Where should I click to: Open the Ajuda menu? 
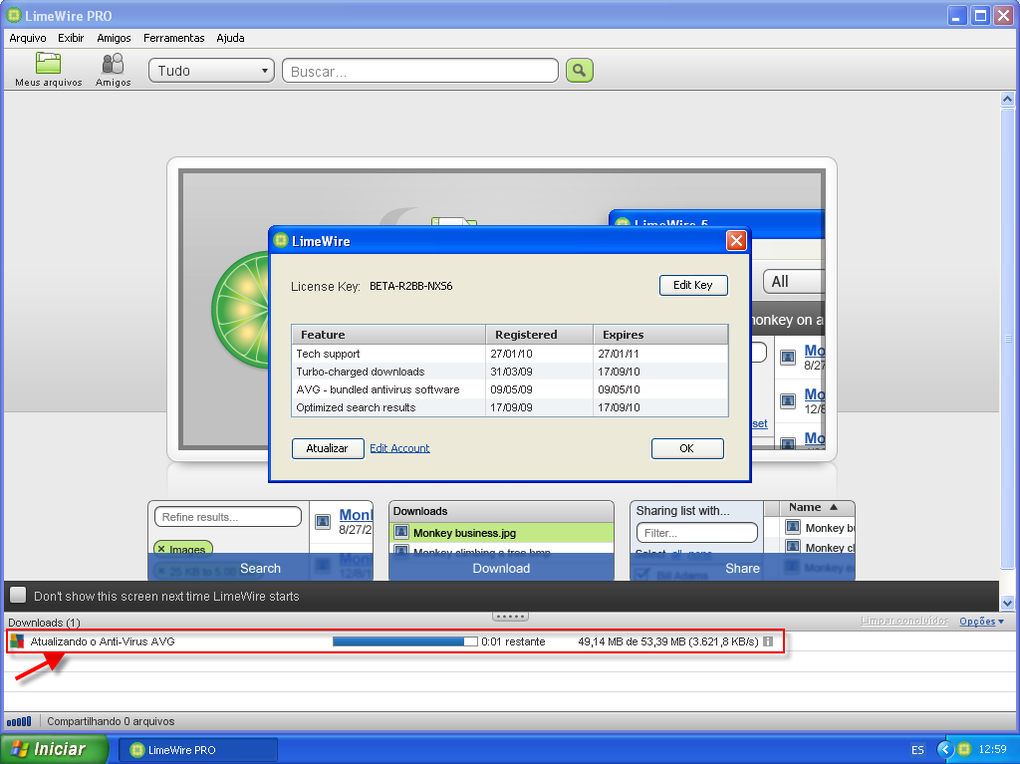[x=230, y=38]
